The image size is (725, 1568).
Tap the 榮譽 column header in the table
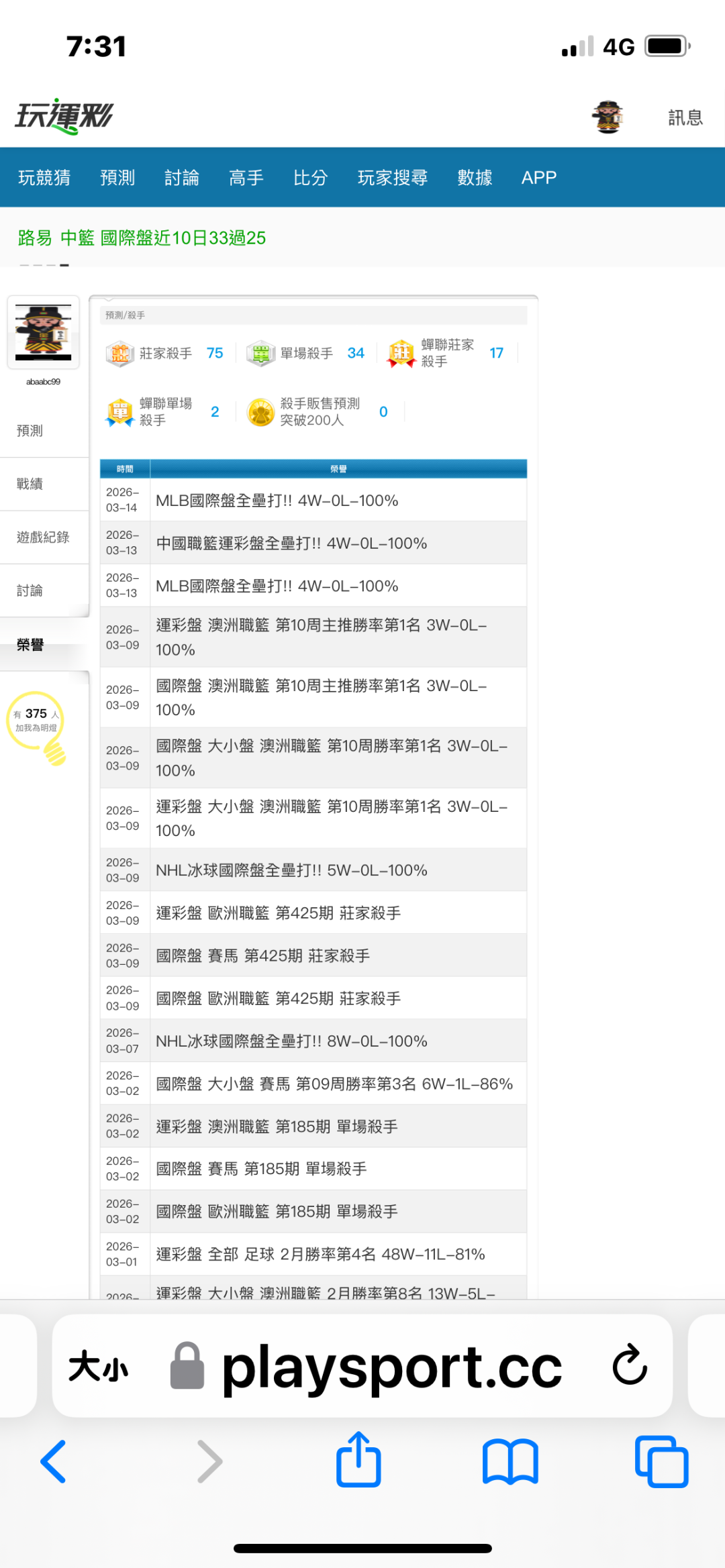click(x=338, y=469)
